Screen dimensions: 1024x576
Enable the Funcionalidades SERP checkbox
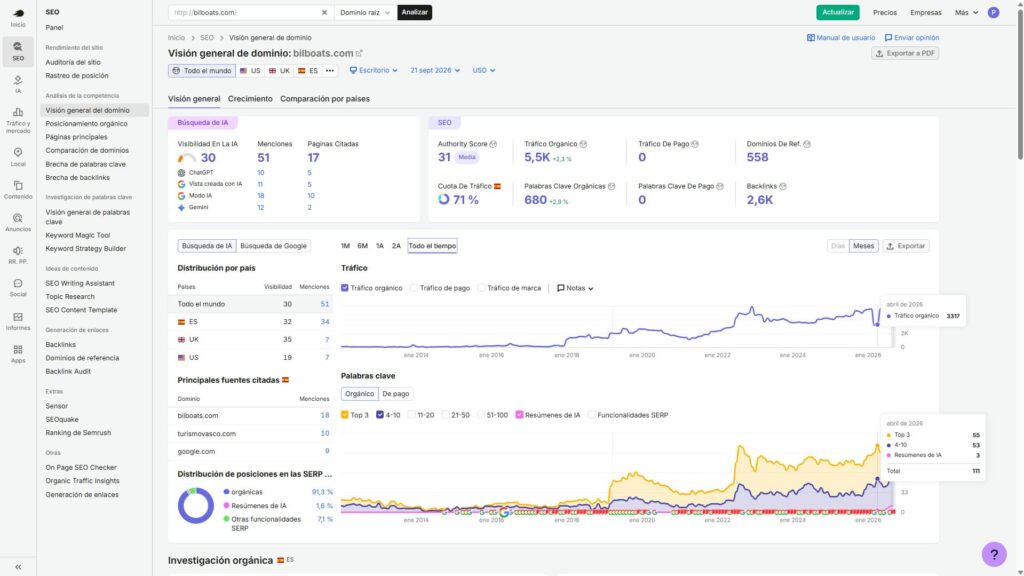tap(592, 415)
